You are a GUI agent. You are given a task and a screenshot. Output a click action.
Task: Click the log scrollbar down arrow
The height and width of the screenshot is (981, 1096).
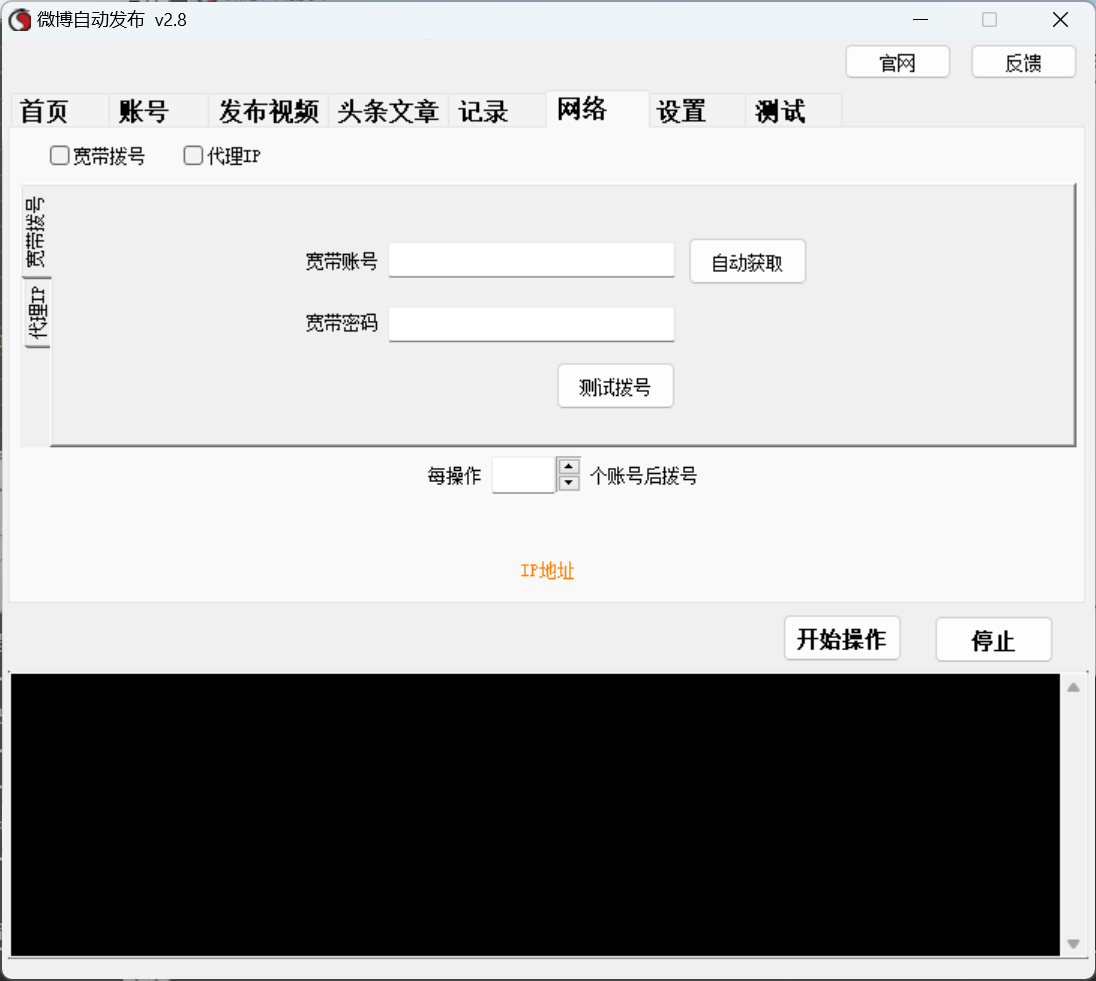(1074, 944)
